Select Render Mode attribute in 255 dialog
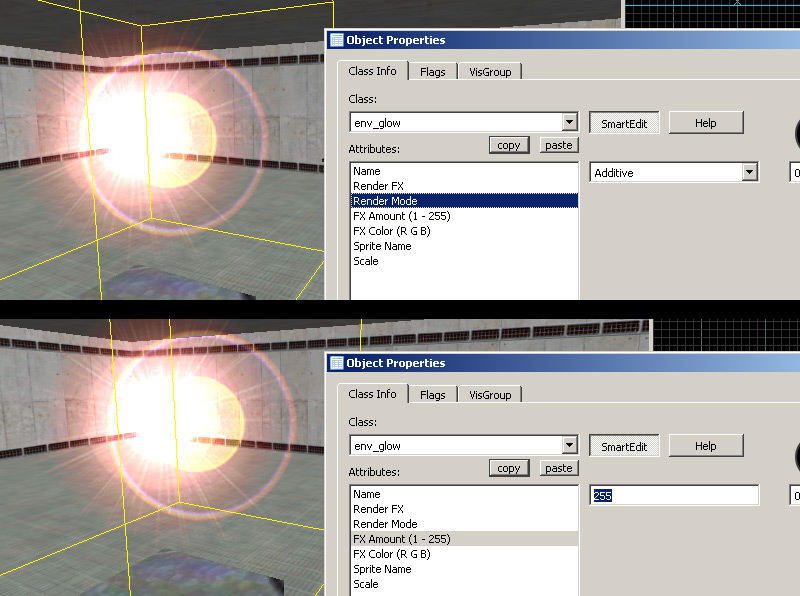This screenshot has width=800, height=596. point(464,524)
